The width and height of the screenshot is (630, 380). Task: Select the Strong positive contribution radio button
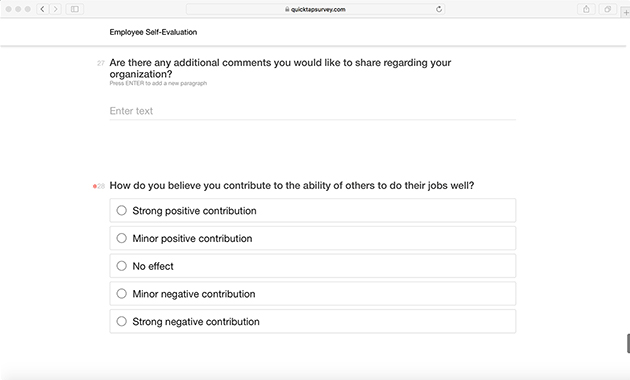click(x=121, y=210)
